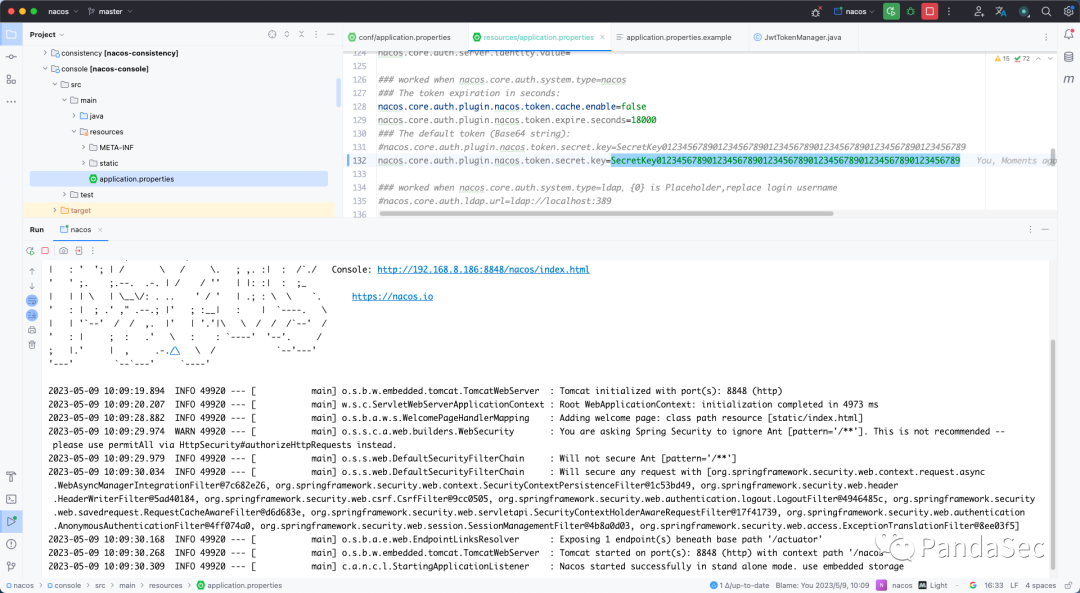Click the red Stop button in top toolbar
This screenshot has width=1080, height=593.
930,11
